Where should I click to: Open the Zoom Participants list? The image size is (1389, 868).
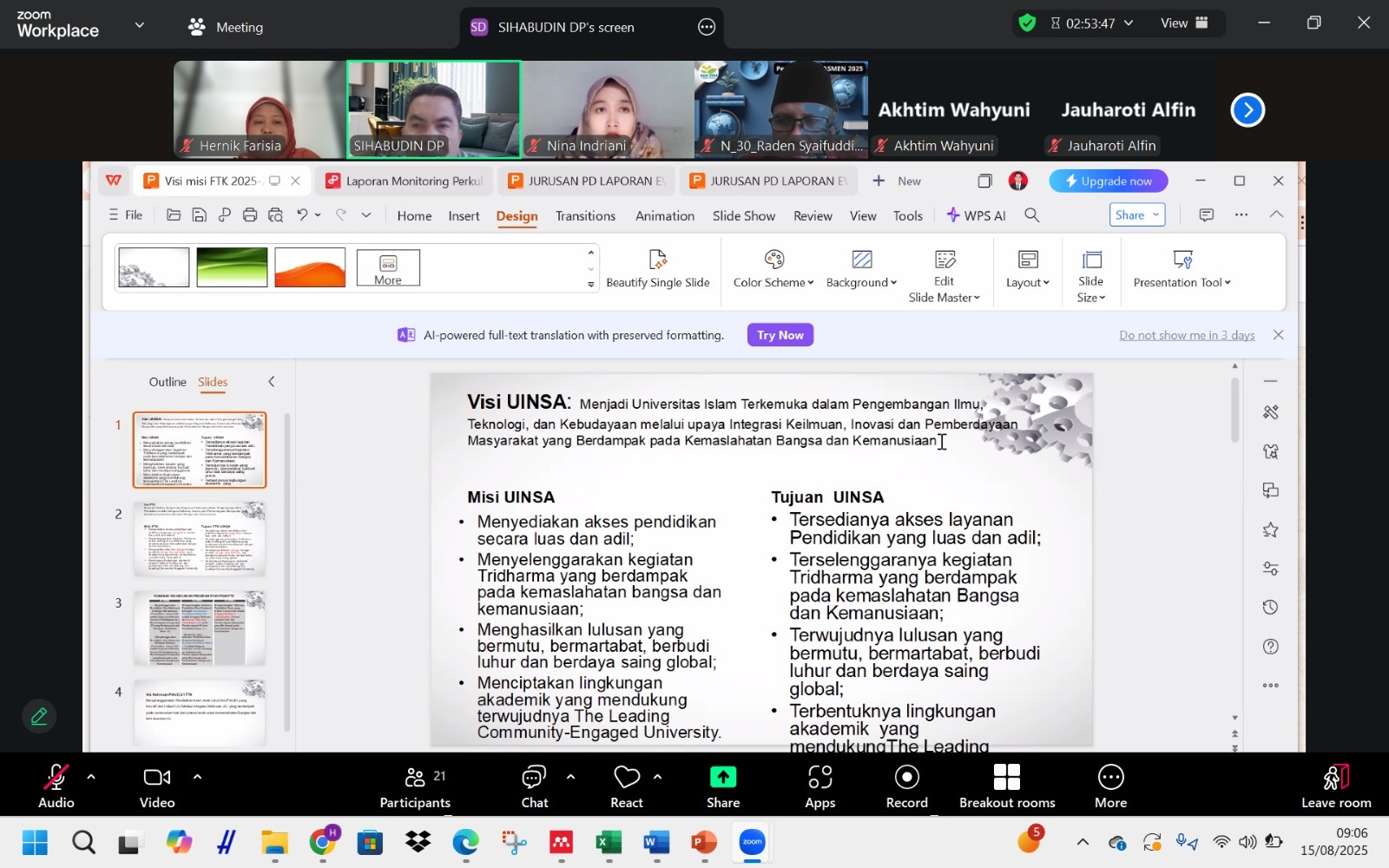point(415,786)
